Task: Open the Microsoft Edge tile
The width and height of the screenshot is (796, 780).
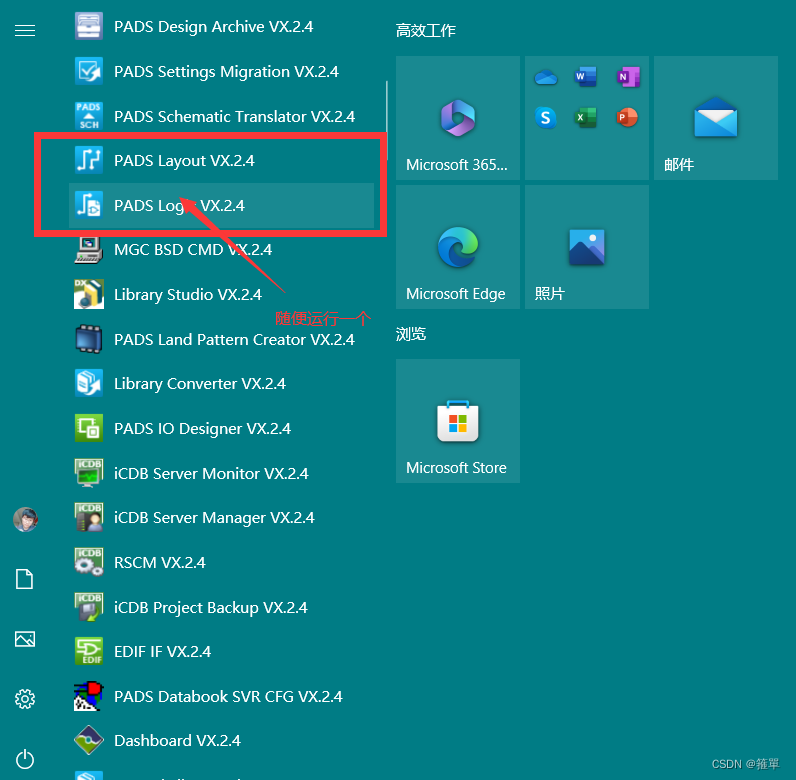Action: (457, 247)
